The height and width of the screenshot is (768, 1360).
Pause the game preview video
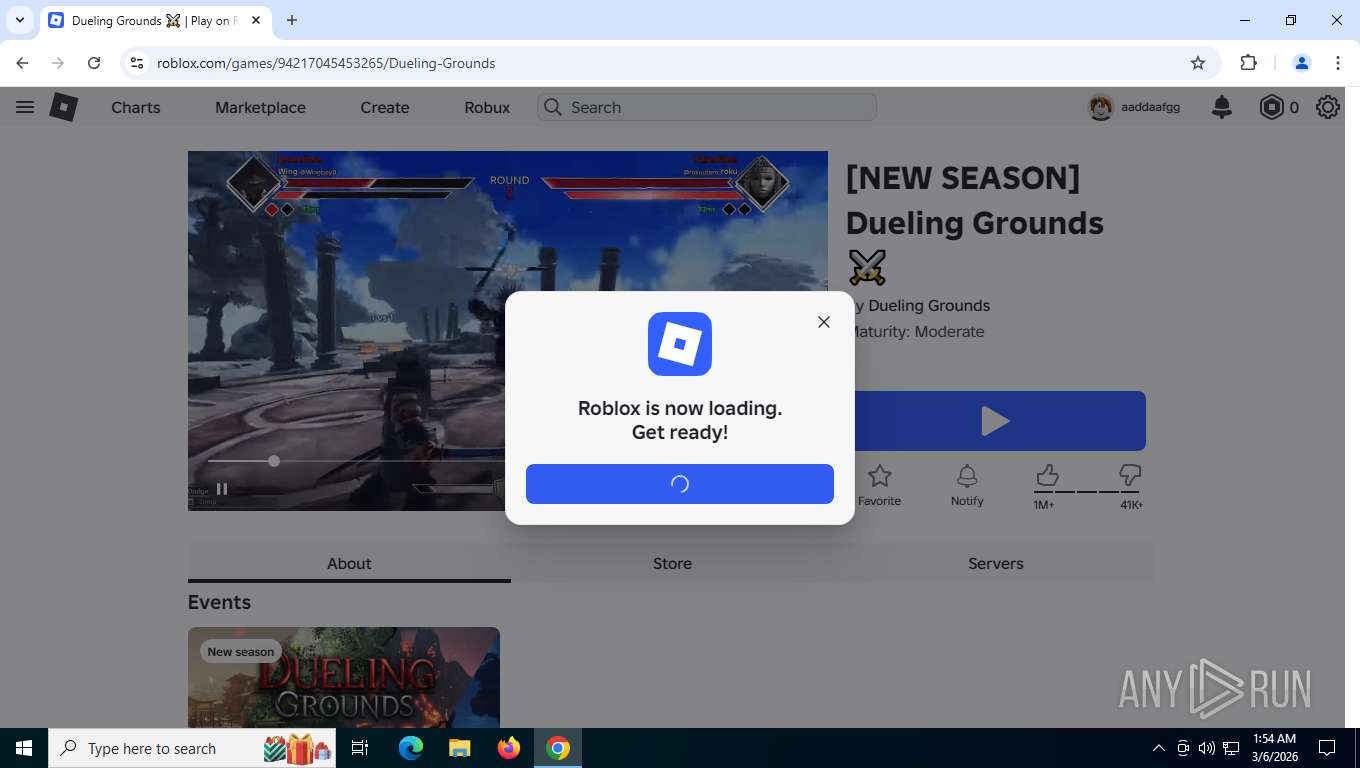(222, 489)
